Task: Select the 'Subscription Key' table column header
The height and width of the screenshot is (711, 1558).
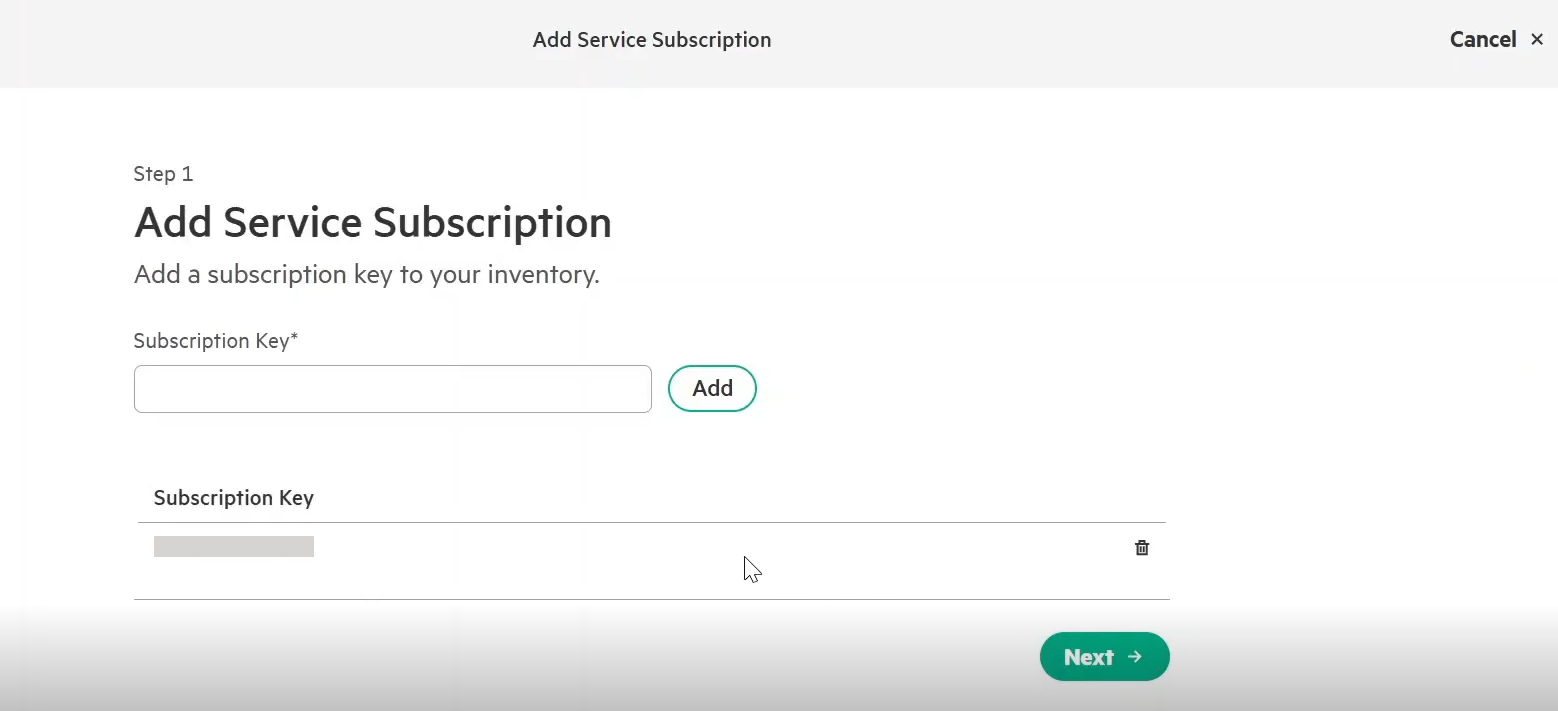Action: pyautogui.click(x=234, y=498)
